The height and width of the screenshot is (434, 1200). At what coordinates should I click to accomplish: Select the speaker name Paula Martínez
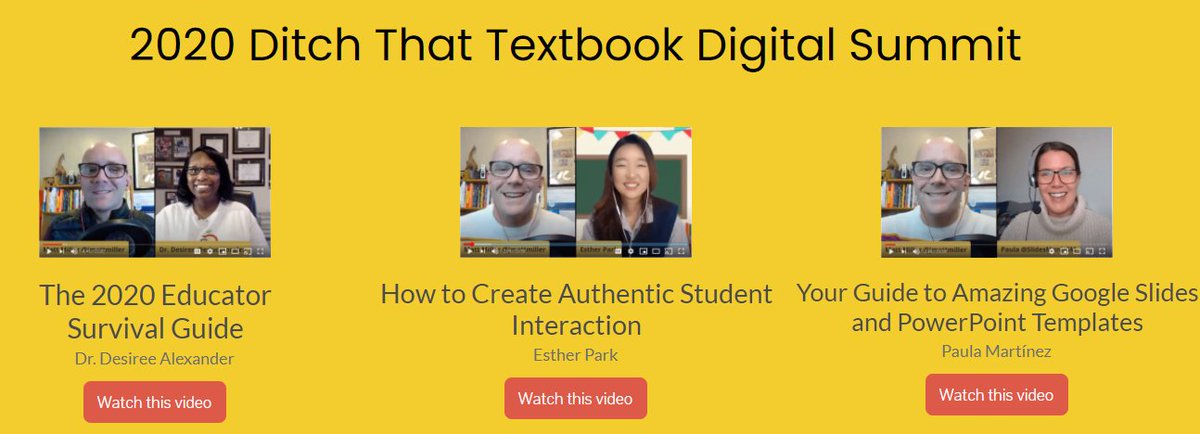pyautogui.click(x=997, y=350)
